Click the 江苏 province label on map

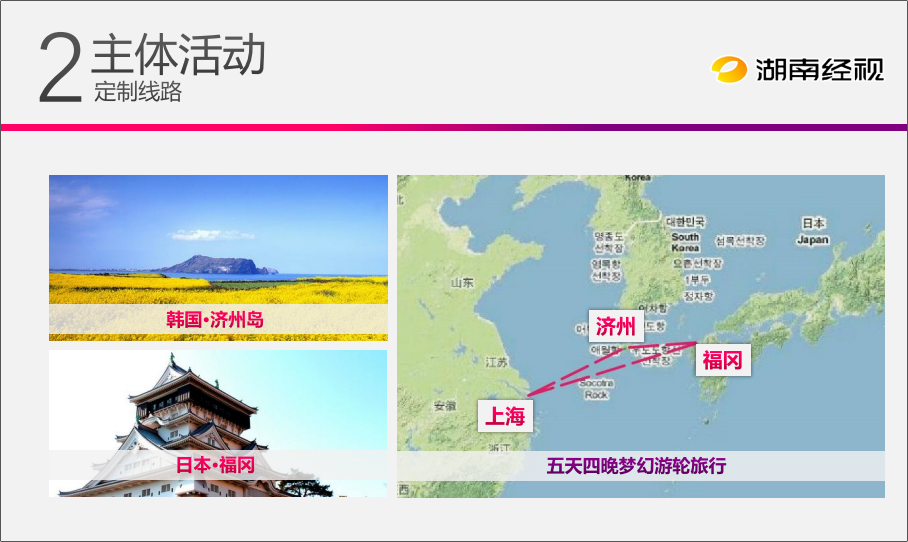click(x=496, y=361)
